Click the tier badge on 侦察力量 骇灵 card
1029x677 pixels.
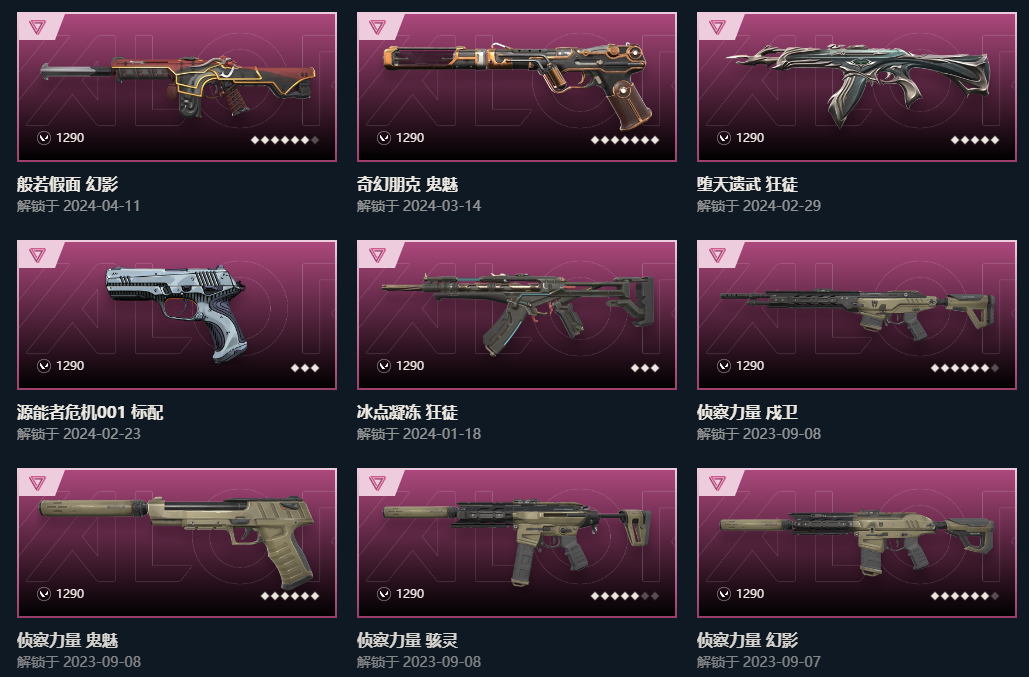tap(377, 483)
